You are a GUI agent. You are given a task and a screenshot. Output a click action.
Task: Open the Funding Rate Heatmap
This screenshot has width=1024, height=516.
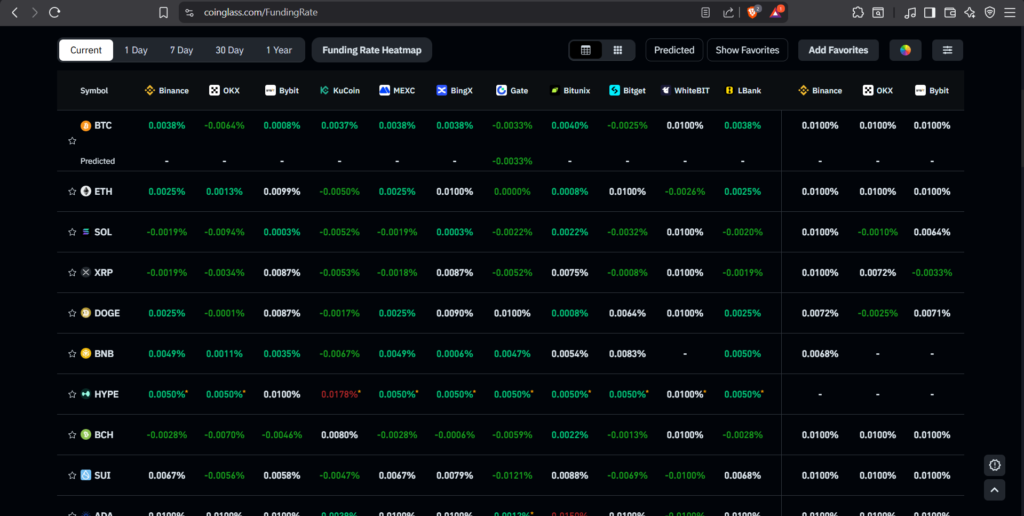(371, 50)
